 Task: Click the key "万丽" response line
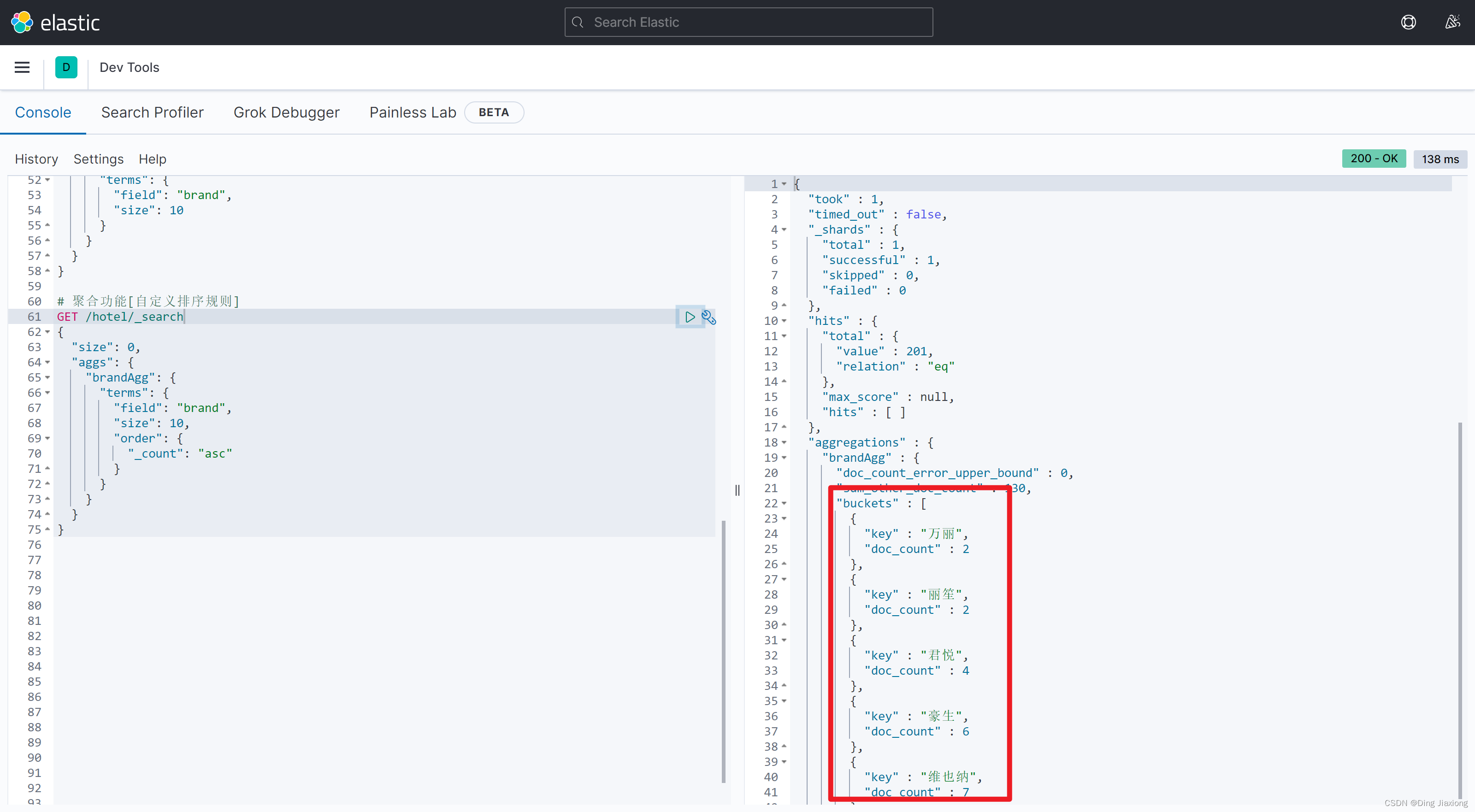(x=916, y=534)
